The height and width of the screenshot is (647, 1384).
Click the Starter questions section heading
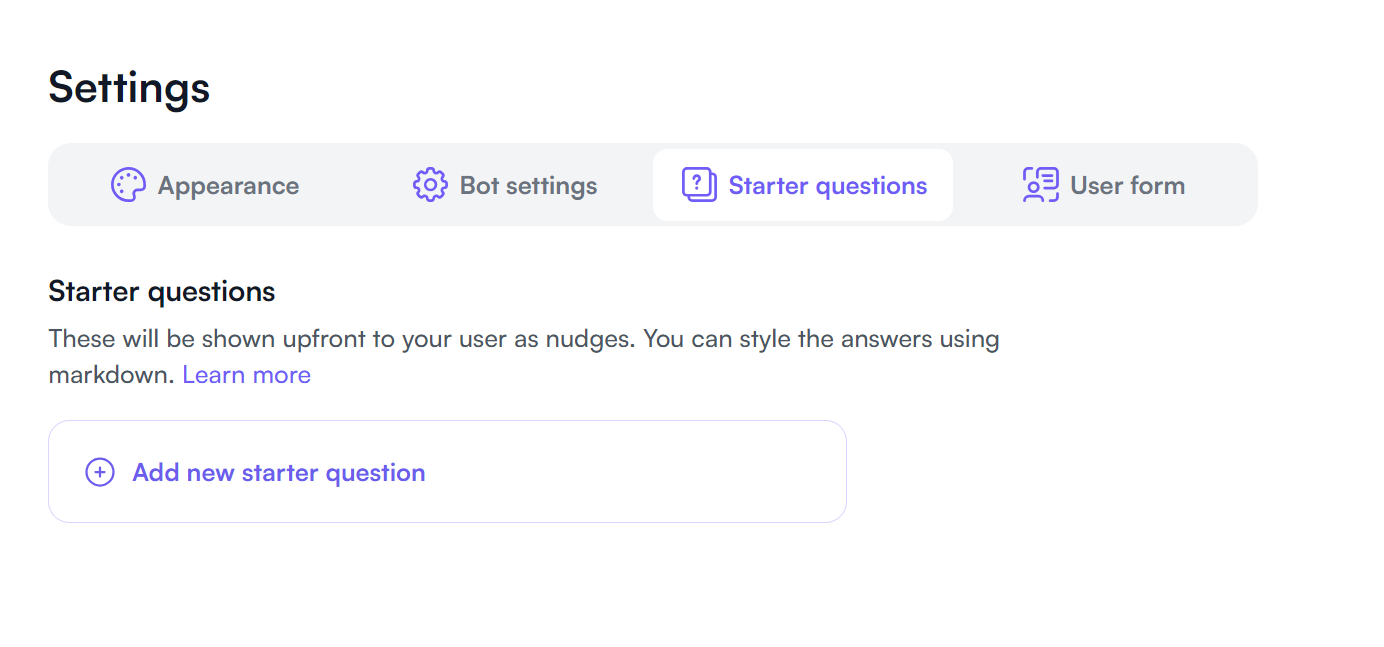coord(161,292)
